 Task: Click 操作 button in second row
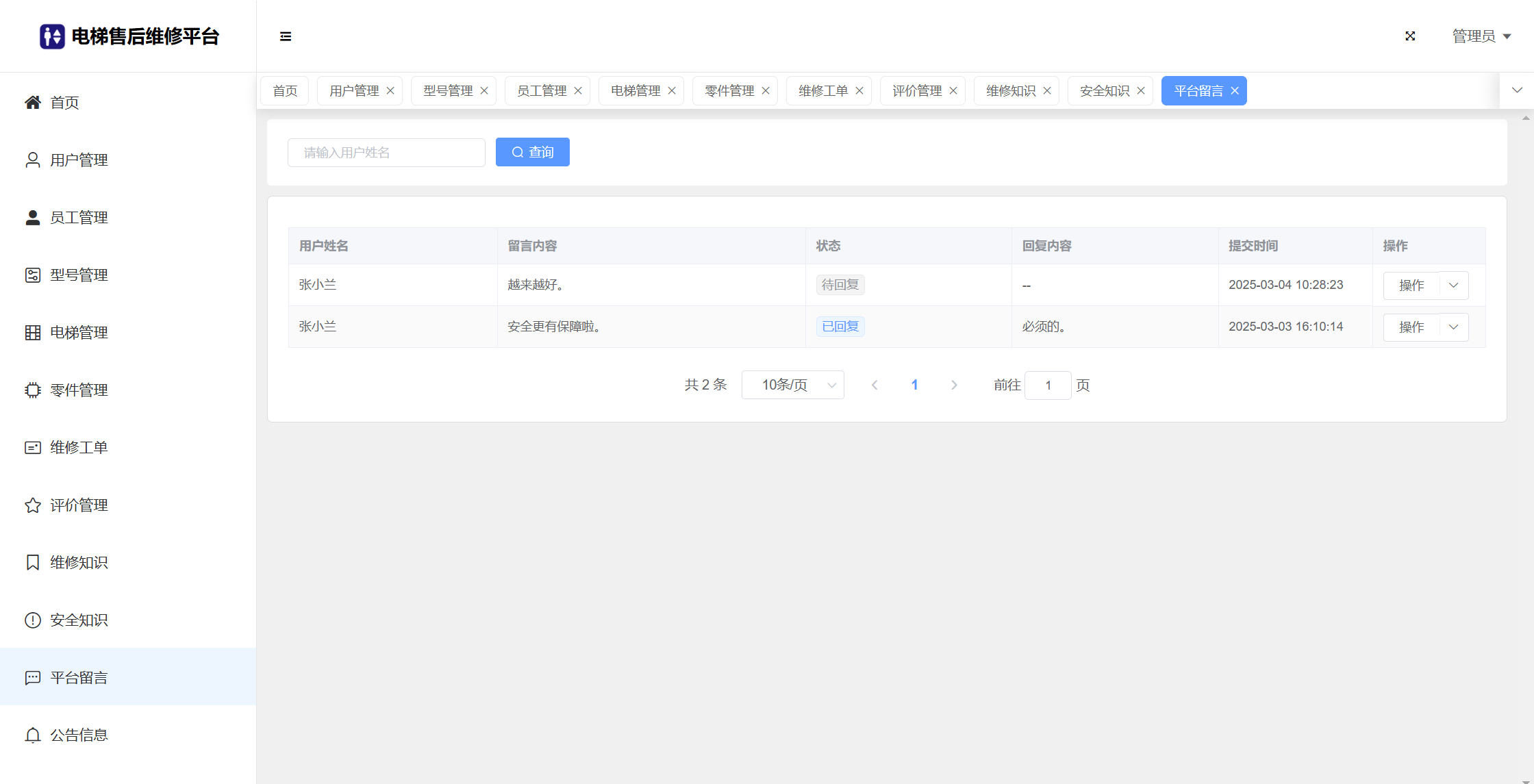(1411, 327)
